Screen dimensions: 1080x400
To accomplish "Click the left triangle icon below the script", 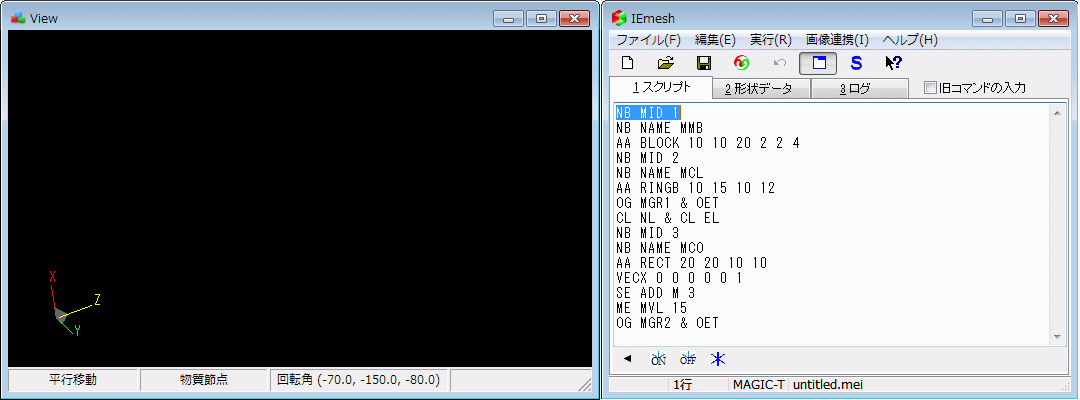I will pos(627,358).
